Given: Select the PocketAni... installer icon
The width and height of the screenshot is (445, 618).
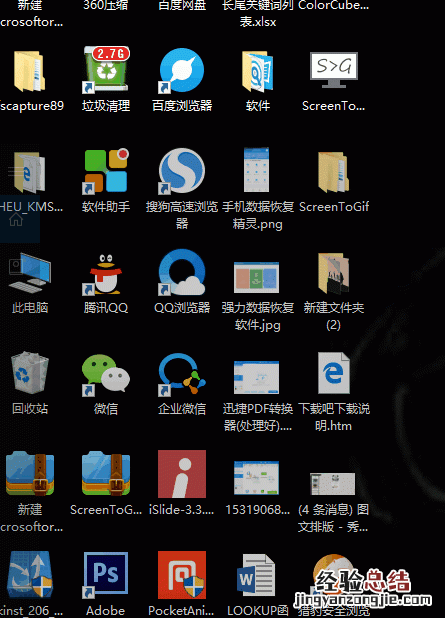Looking at the screenshot, I should point(182,575).
